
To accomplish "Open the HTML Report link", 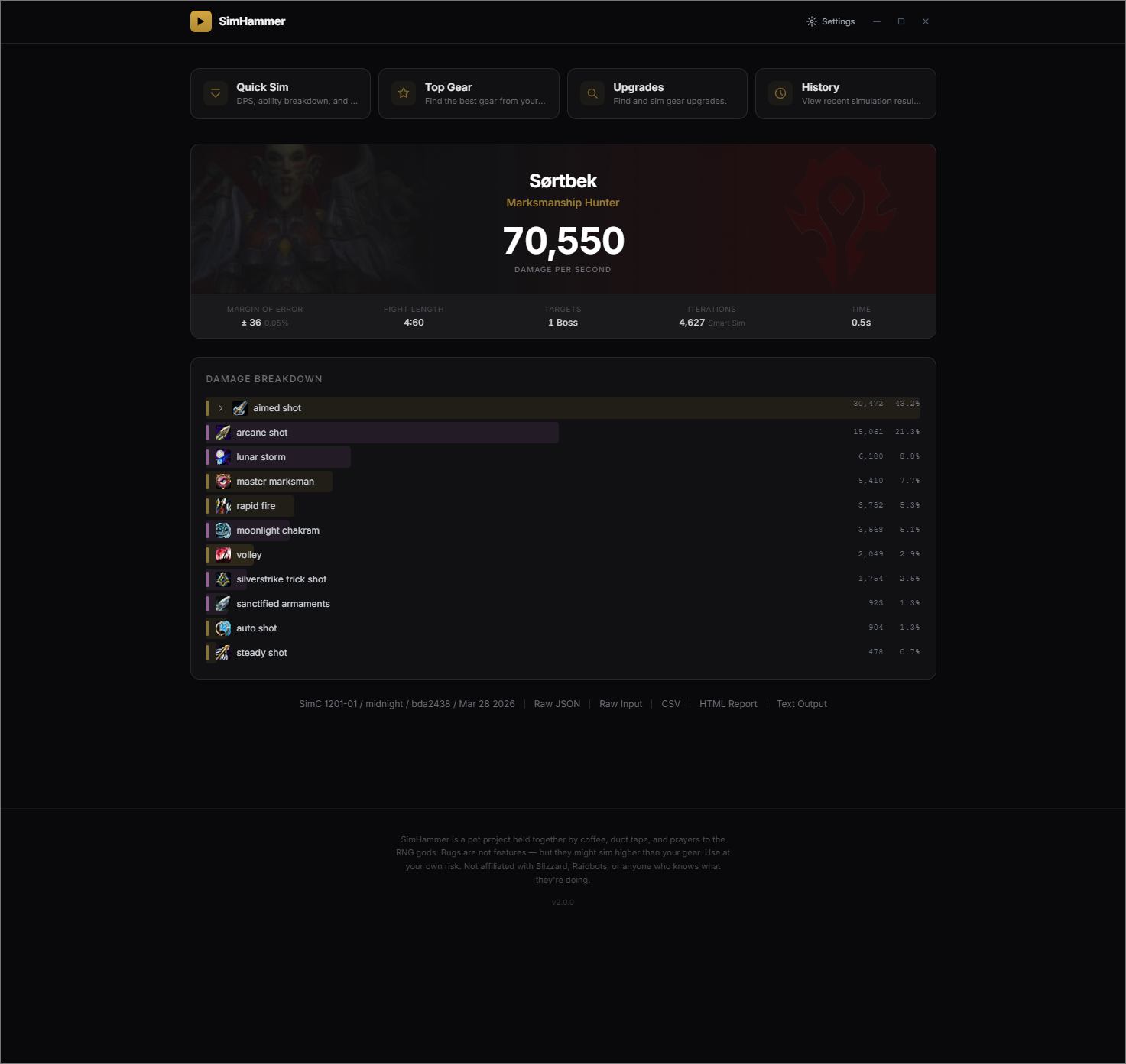I will coord(728,704).
